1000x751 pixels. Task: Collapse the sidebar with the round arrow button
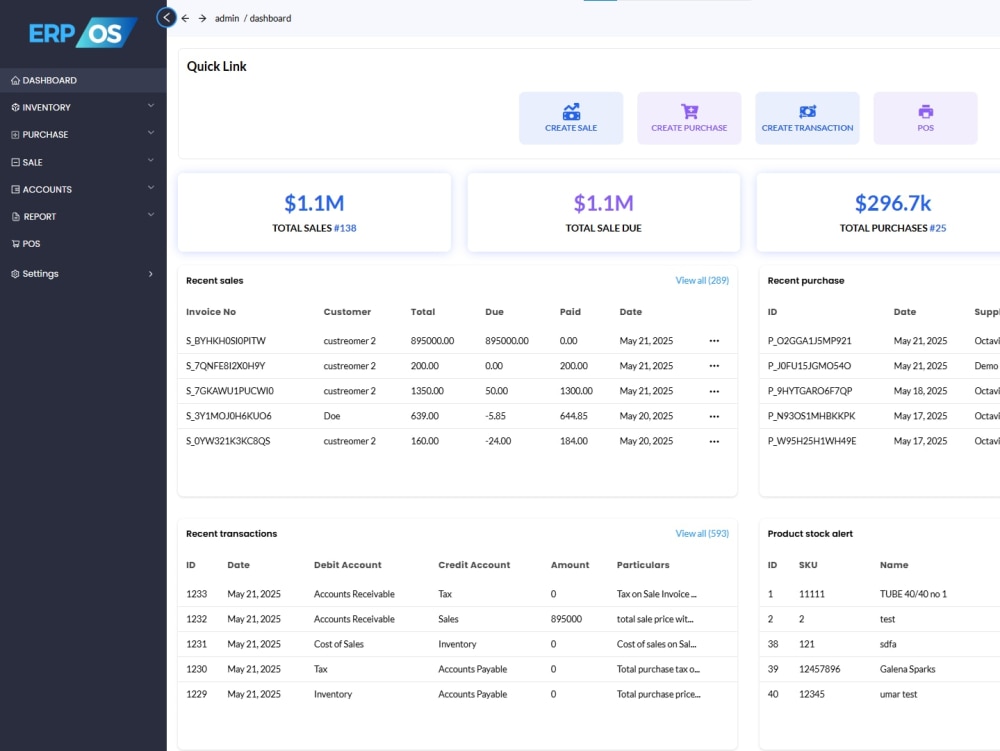tap(166, 17)
